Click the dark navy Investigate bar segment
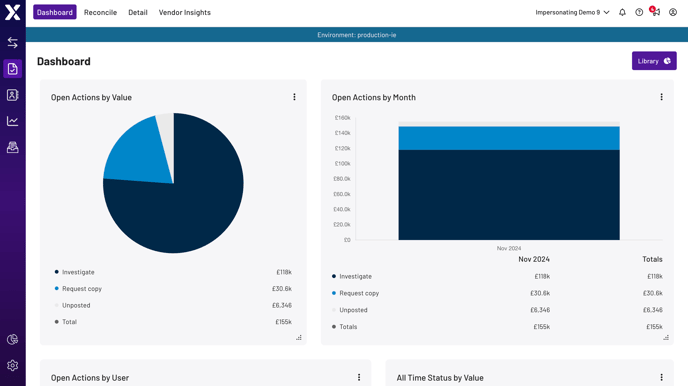This screenshot has height=386, width=688. (x=509, y=195)
